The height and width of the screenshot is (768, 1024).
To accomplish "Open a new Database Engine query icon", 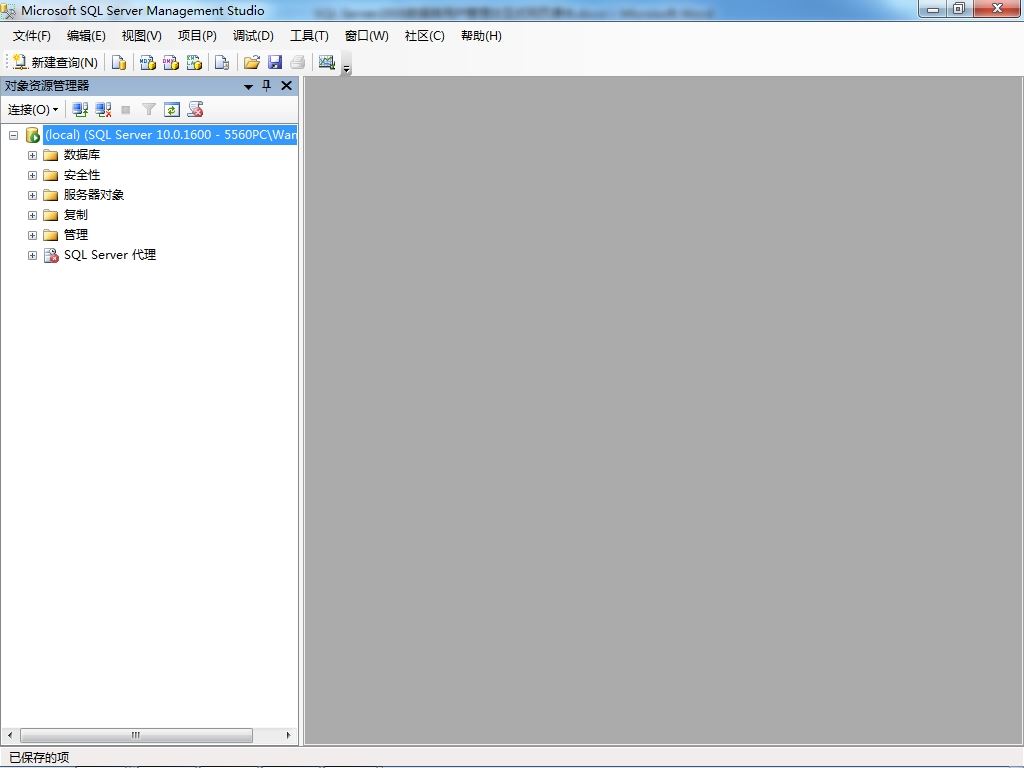I will click(x=119, y=62).
